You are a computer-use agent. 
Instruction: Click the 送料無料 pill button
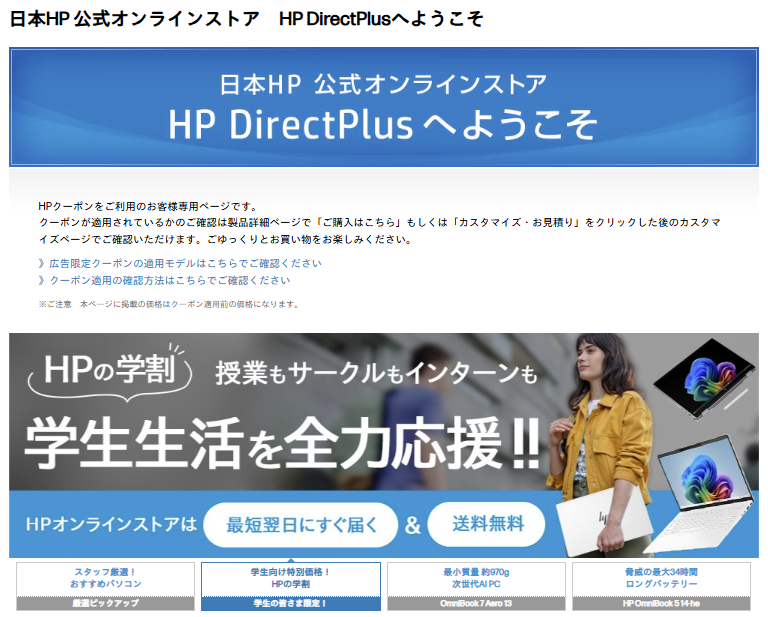pyautogui.click(x=486, y=523)
